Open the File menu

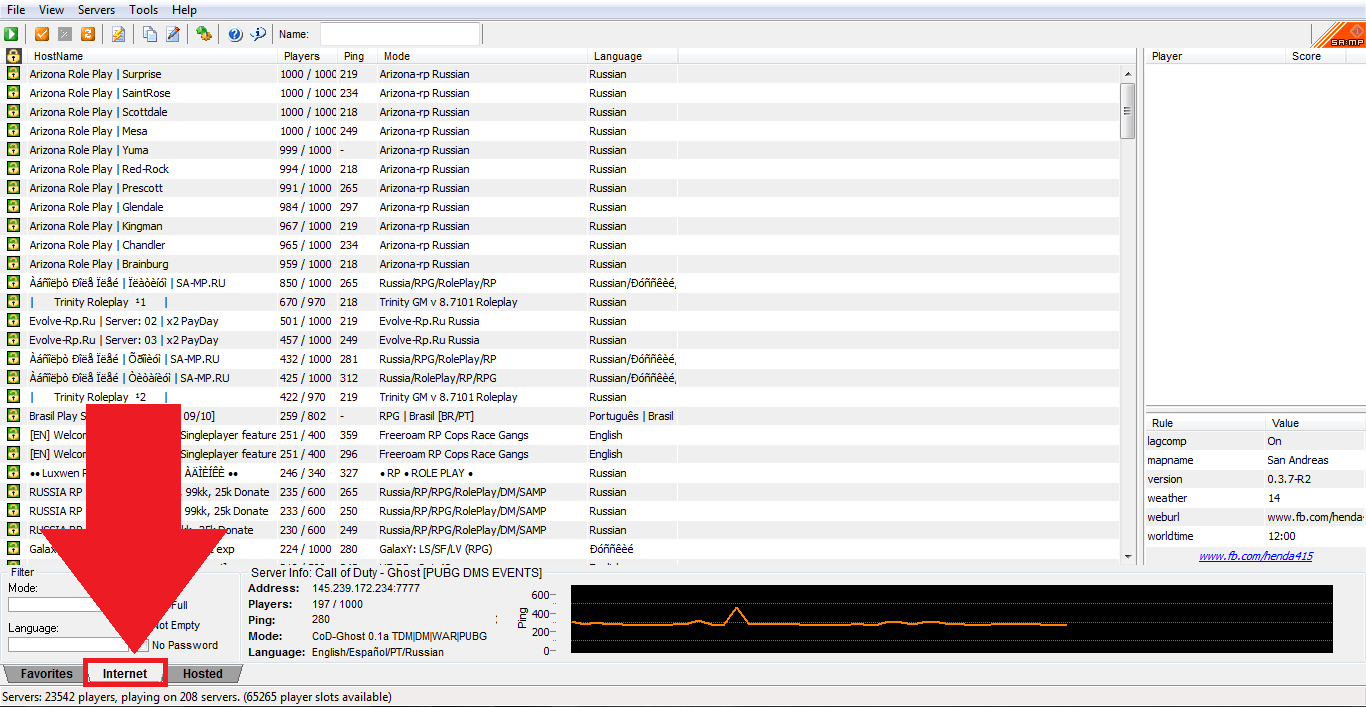(x=16, y=10)
